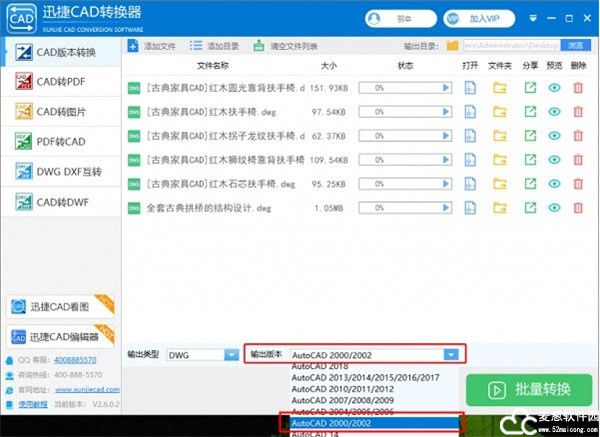The width and height of the screenshot is (600, 437).
Task: Click the 清空文件列表 clear list button
Action: click(285, 46)
